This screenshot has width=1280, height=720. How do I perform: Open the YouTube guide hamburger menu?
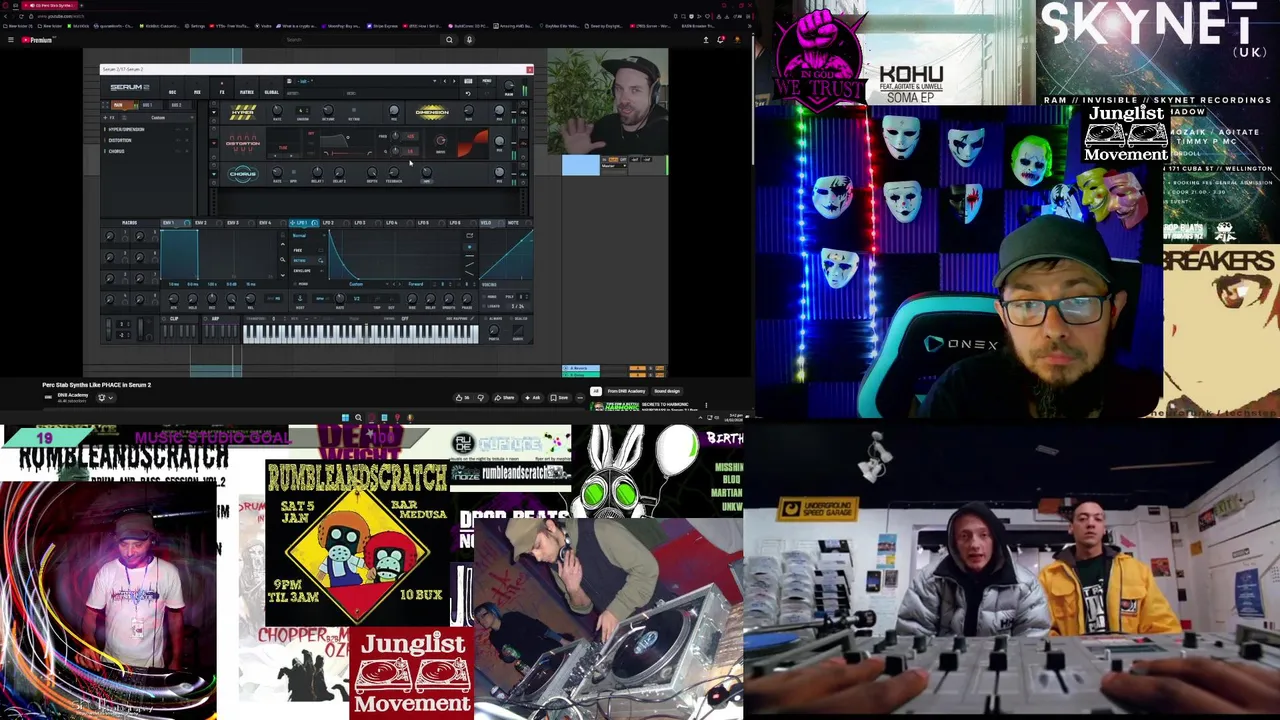point(11,40)
